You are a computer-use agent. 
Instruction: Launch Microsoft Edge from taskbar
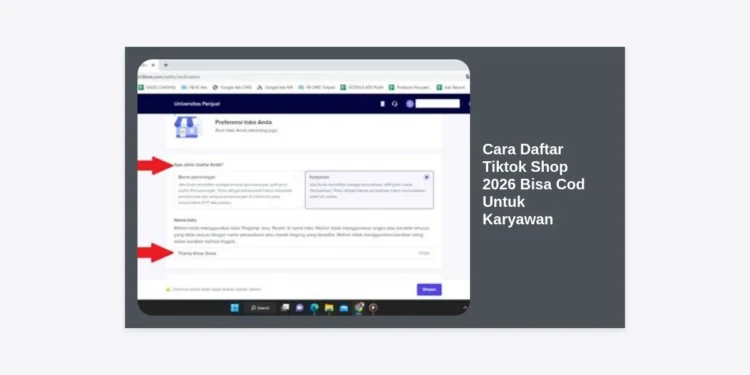314,308
